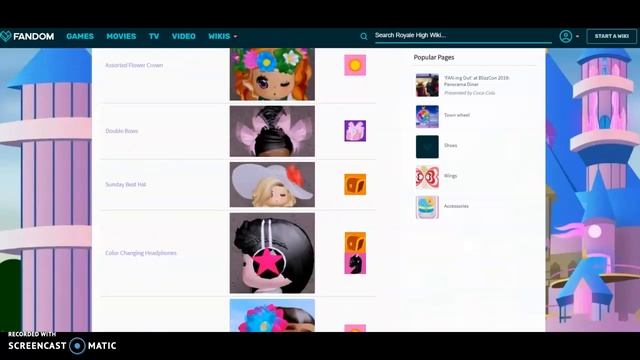Image resolution: width=640 pixels, height=360 pixels.
Task: Click the Presented by Coca-Cola text
Action: pyautogui.click(x=469, y=93)
